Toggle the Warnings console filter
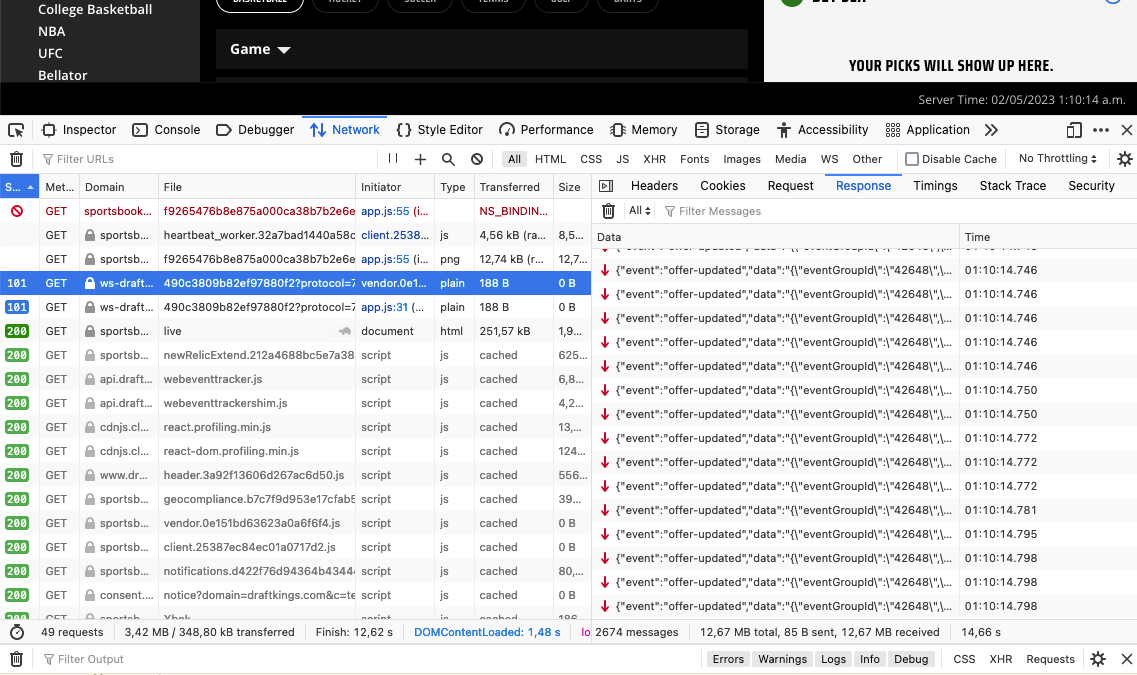 coord(782,659)
